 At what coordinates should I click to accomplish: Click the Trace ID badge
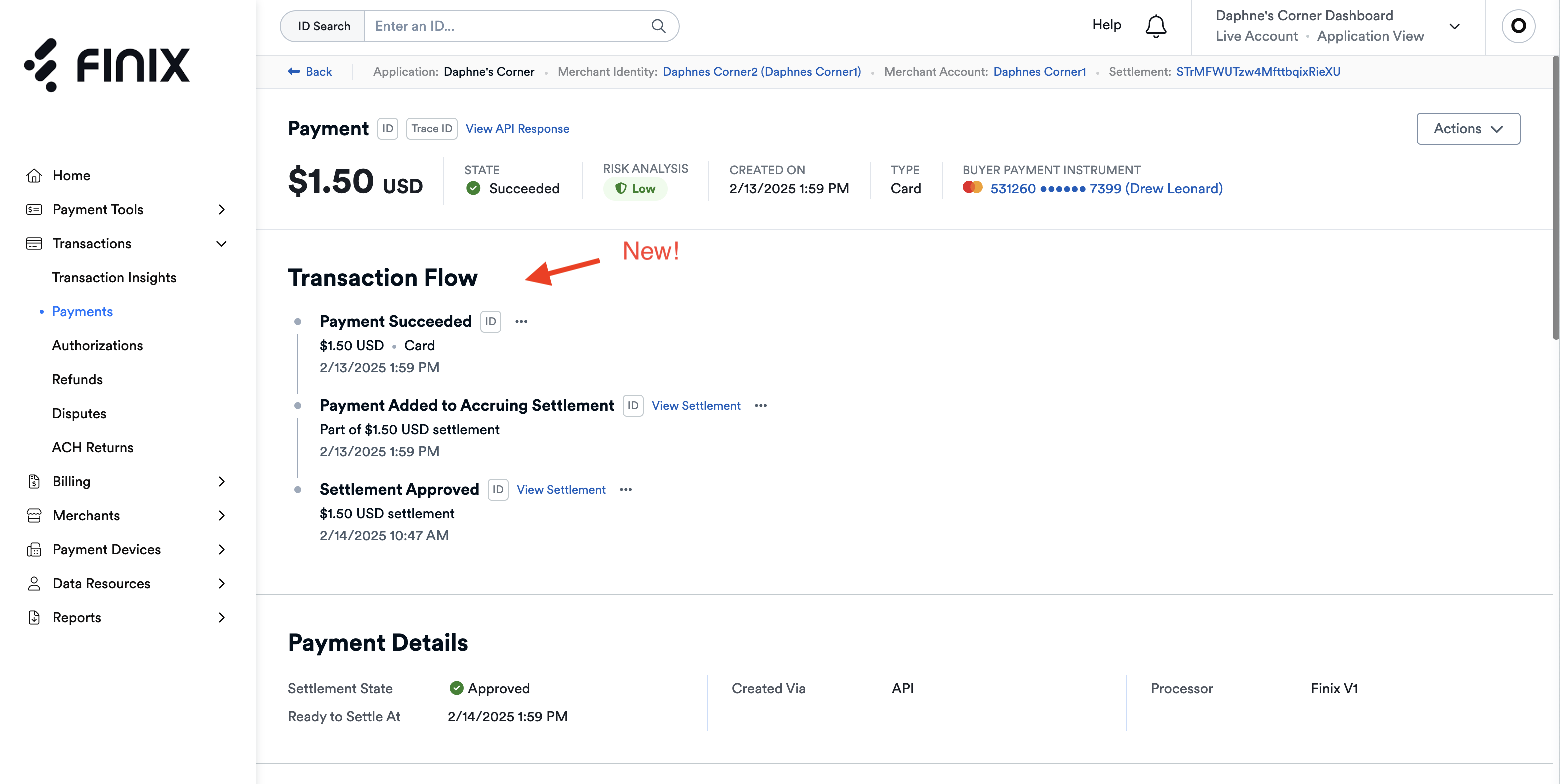(x=432, y=129)
